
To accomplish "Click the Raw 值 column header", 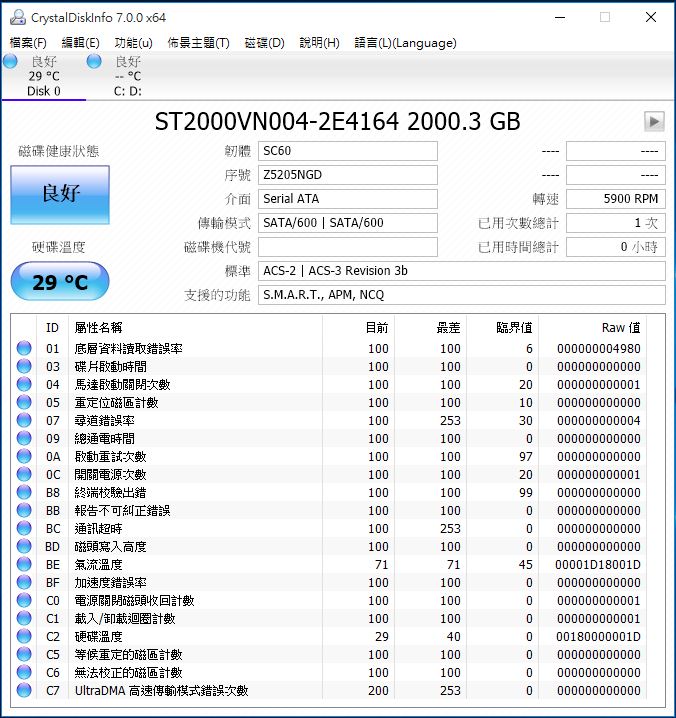I will point(592,328).
